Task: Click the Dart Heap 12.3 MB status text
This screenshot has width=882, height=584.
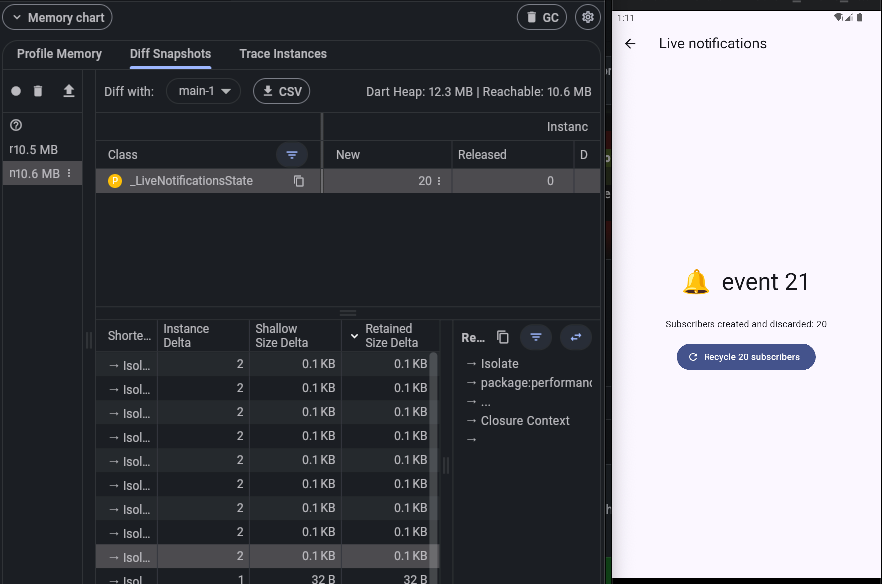Action: [419, 92]
